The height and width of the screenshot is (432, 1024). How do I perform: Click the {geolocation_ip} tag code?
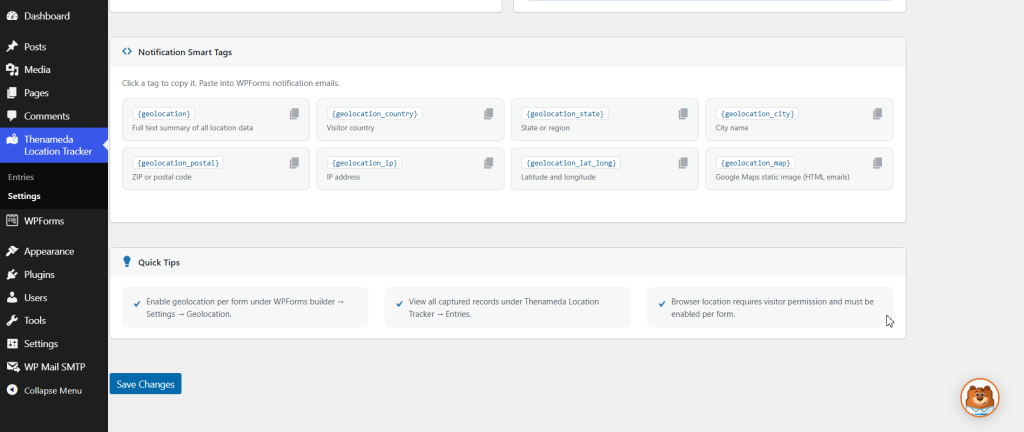point(364,162)
